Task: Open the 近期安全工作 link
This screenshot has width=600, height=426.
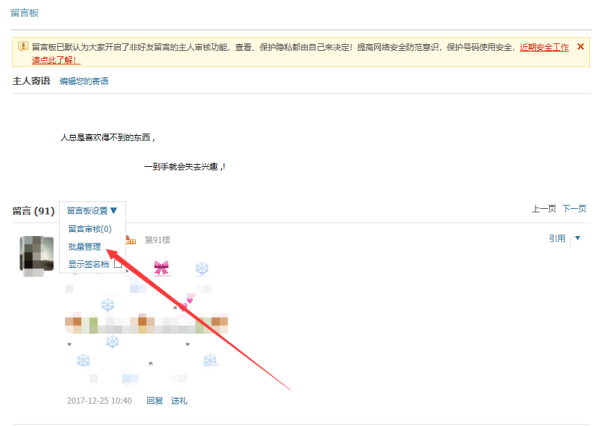Action: pos(544,47)
